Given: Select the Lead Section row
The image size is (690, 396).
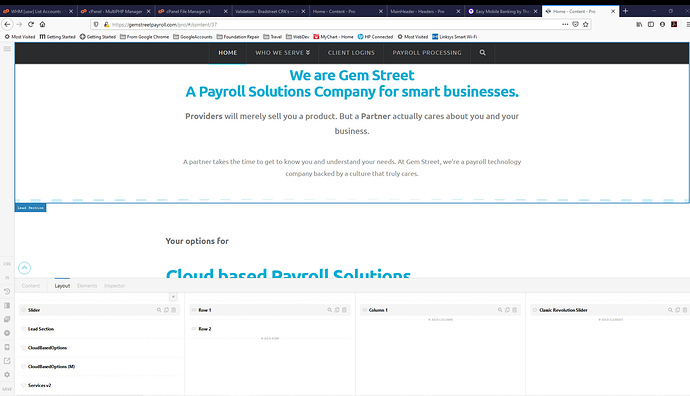Looking at the screenshot, I should coord(99,329).
